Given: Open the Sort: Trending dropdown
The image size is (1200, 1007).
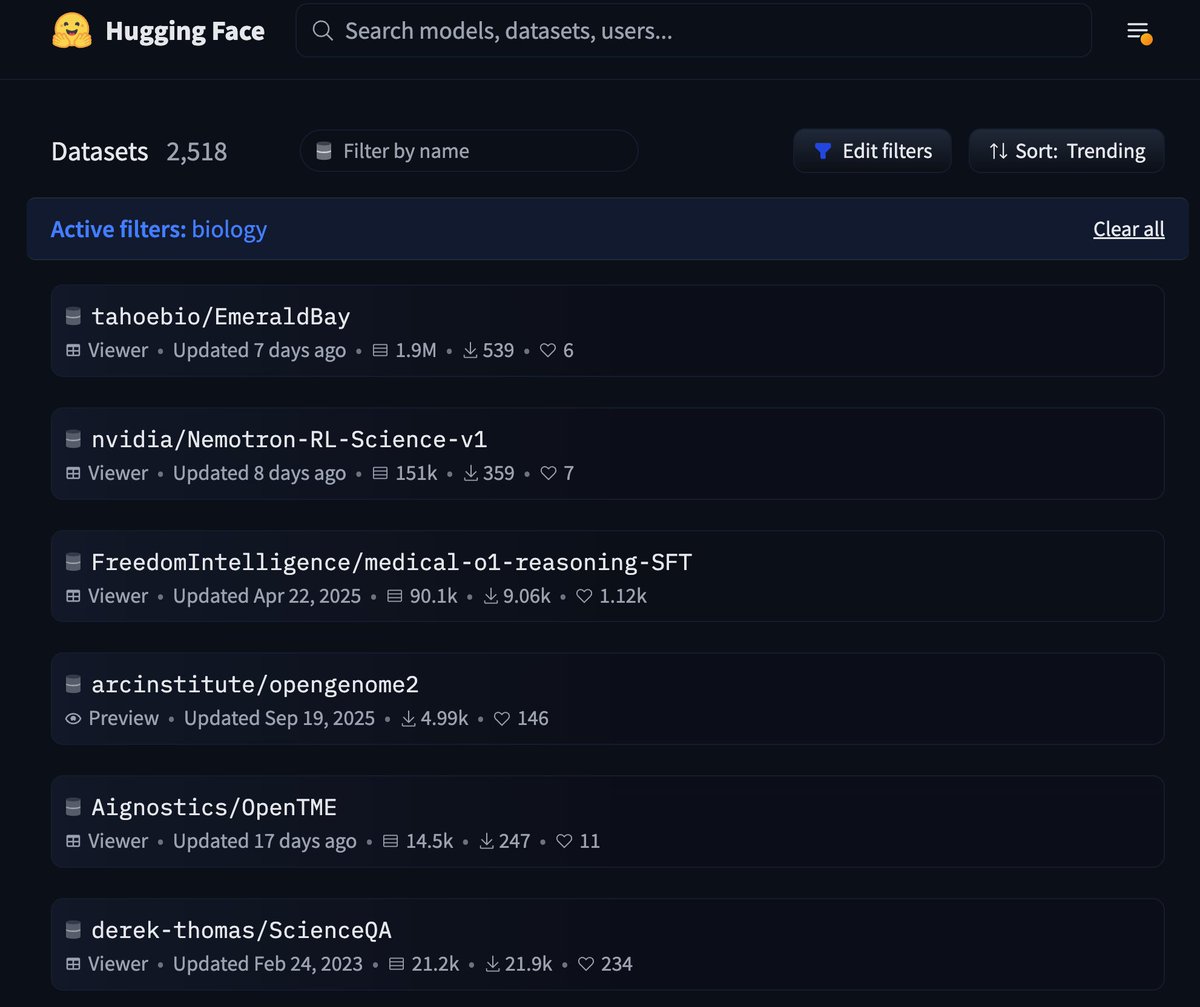Looking at the screenshot, I should point(1066,151).
